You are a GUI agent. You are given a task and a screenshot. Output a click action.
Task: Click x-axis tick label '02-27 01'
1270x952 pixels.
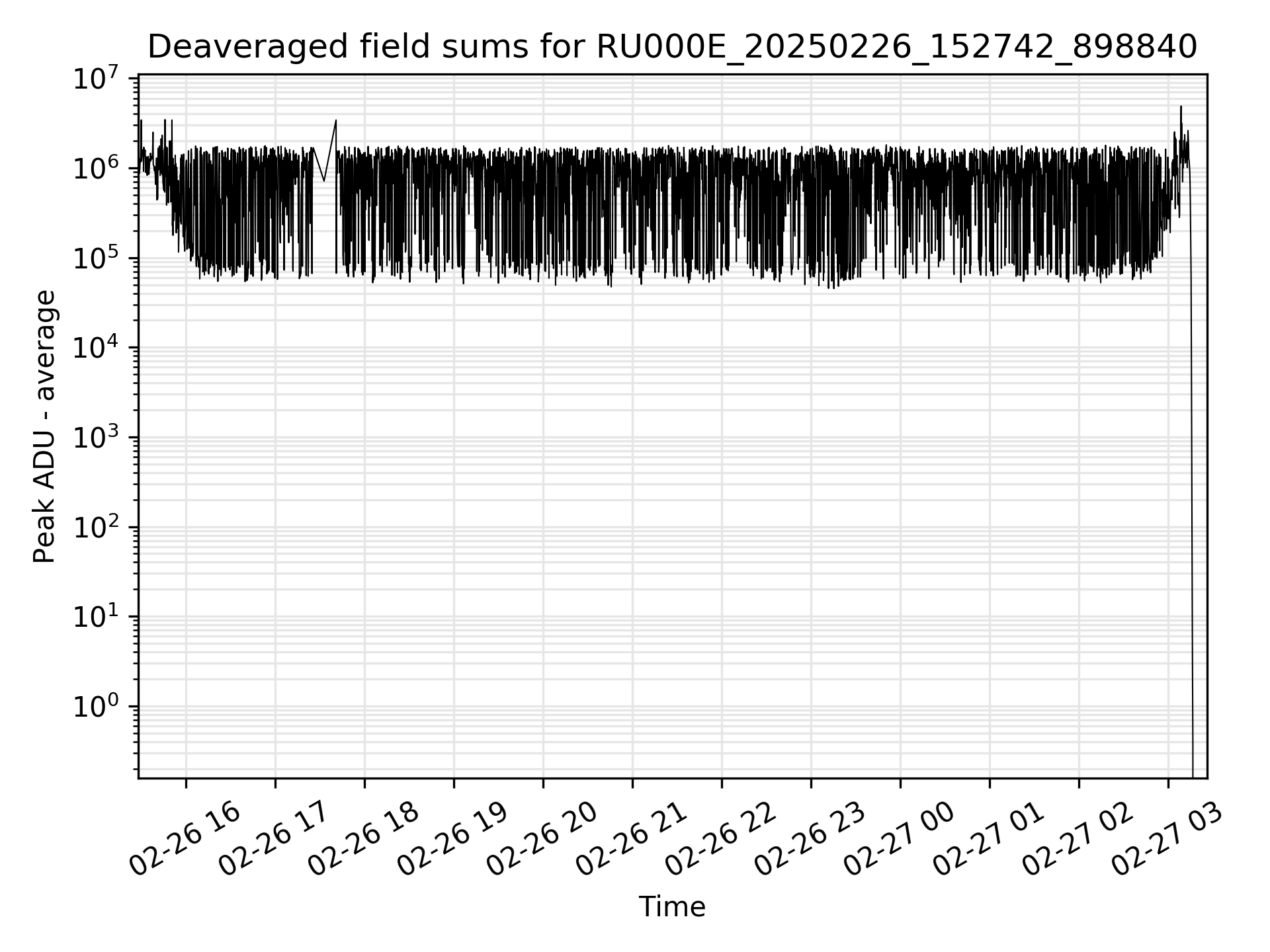989,840
